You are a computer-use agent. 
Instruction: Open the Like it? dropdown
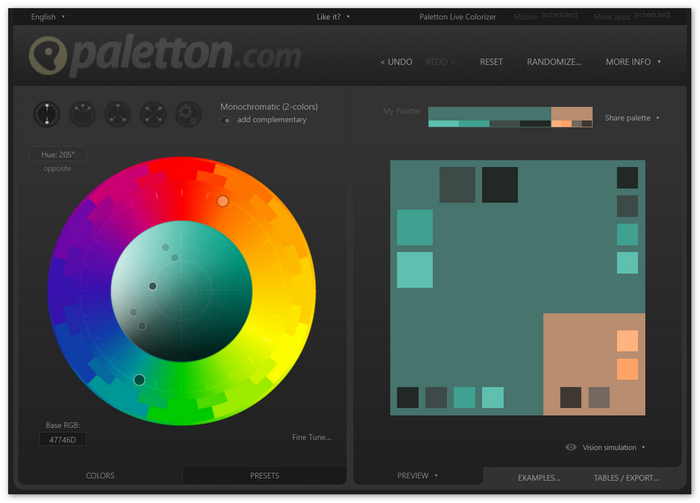tap(333, 17)
